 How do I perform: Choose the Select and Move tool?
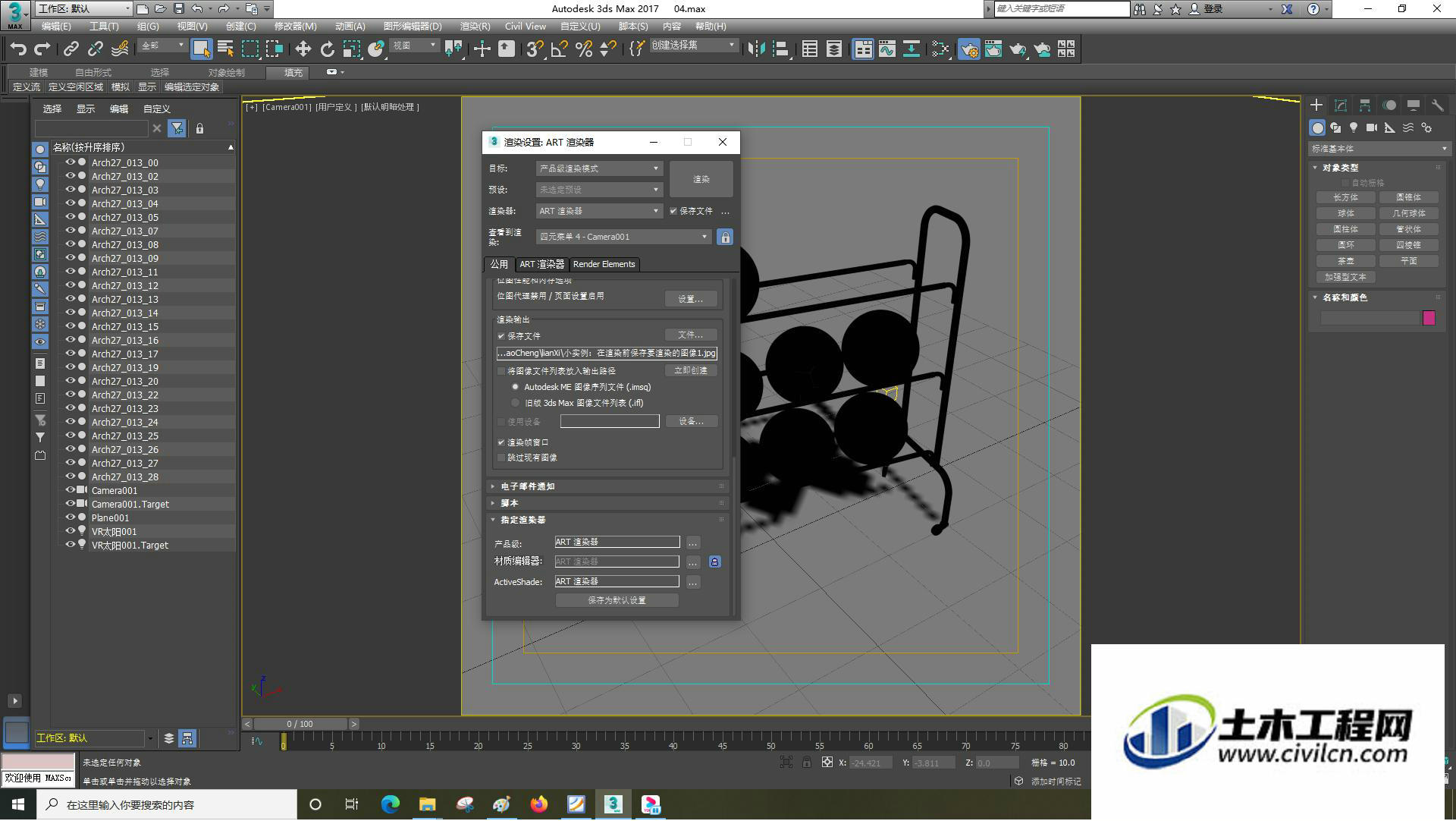[303, 49]
